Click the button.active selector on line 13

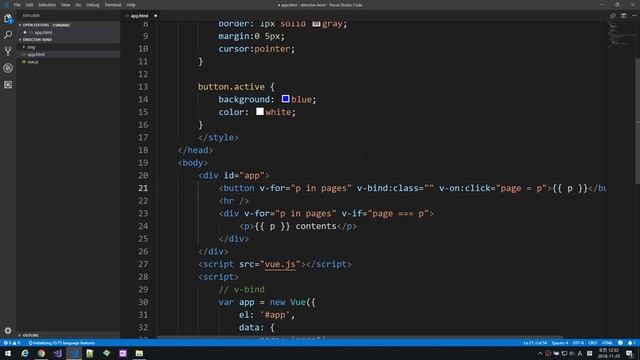(x=231, y=87)
